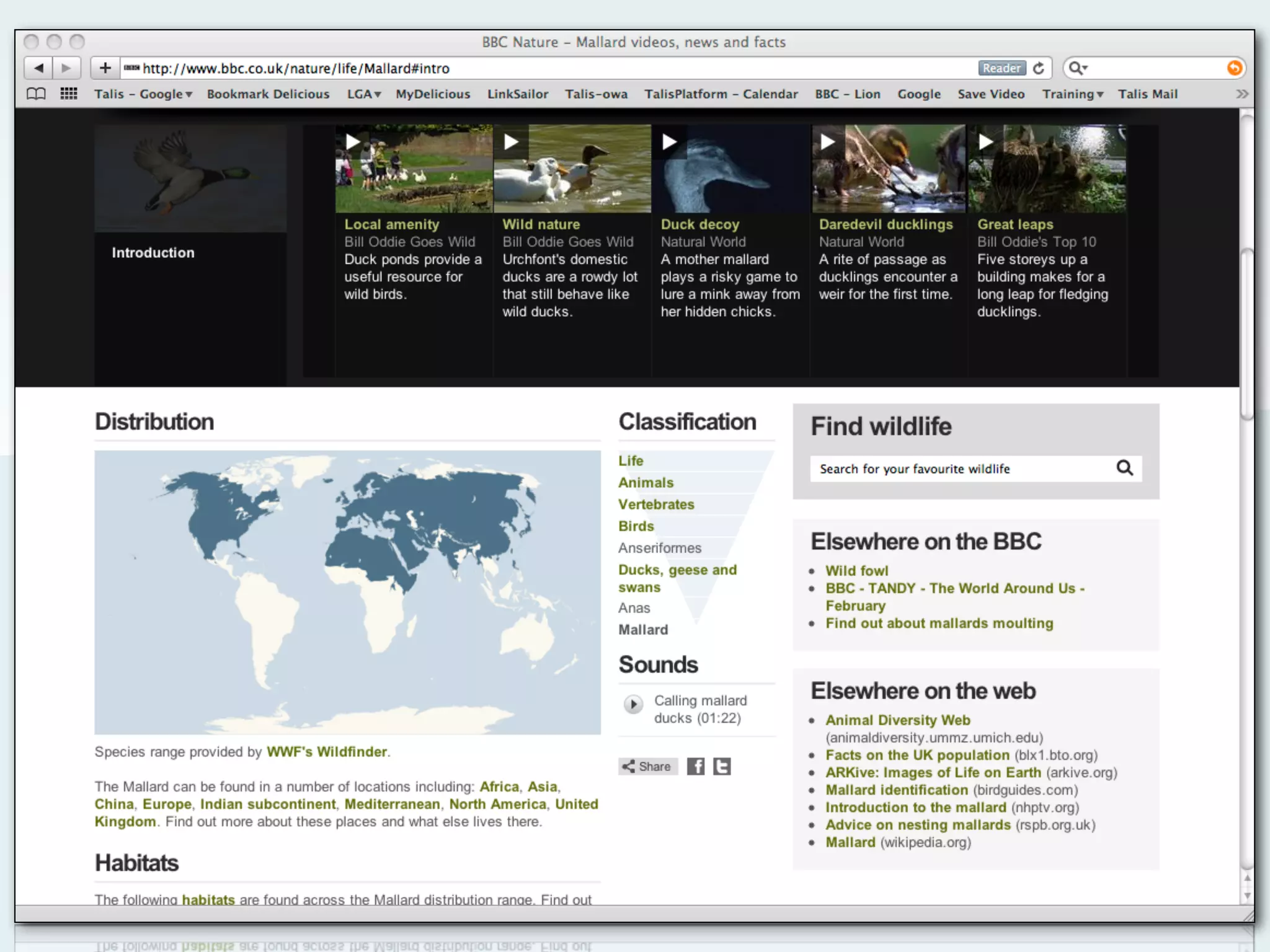Expand the Talis - Google bookmarks dropdown
Screen dimensions: 1270x952
click(x=143, y=94)
